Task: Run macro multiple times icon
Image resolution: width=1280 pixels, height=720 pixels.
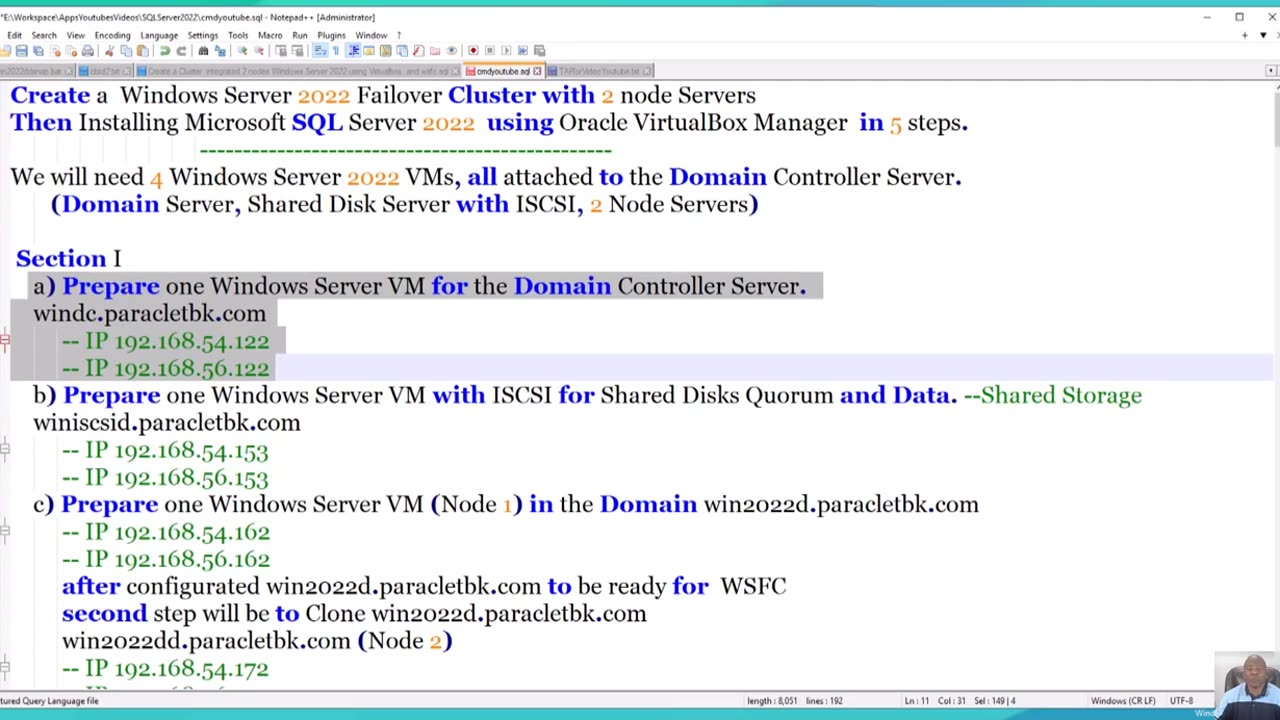Action: [522, 50]
